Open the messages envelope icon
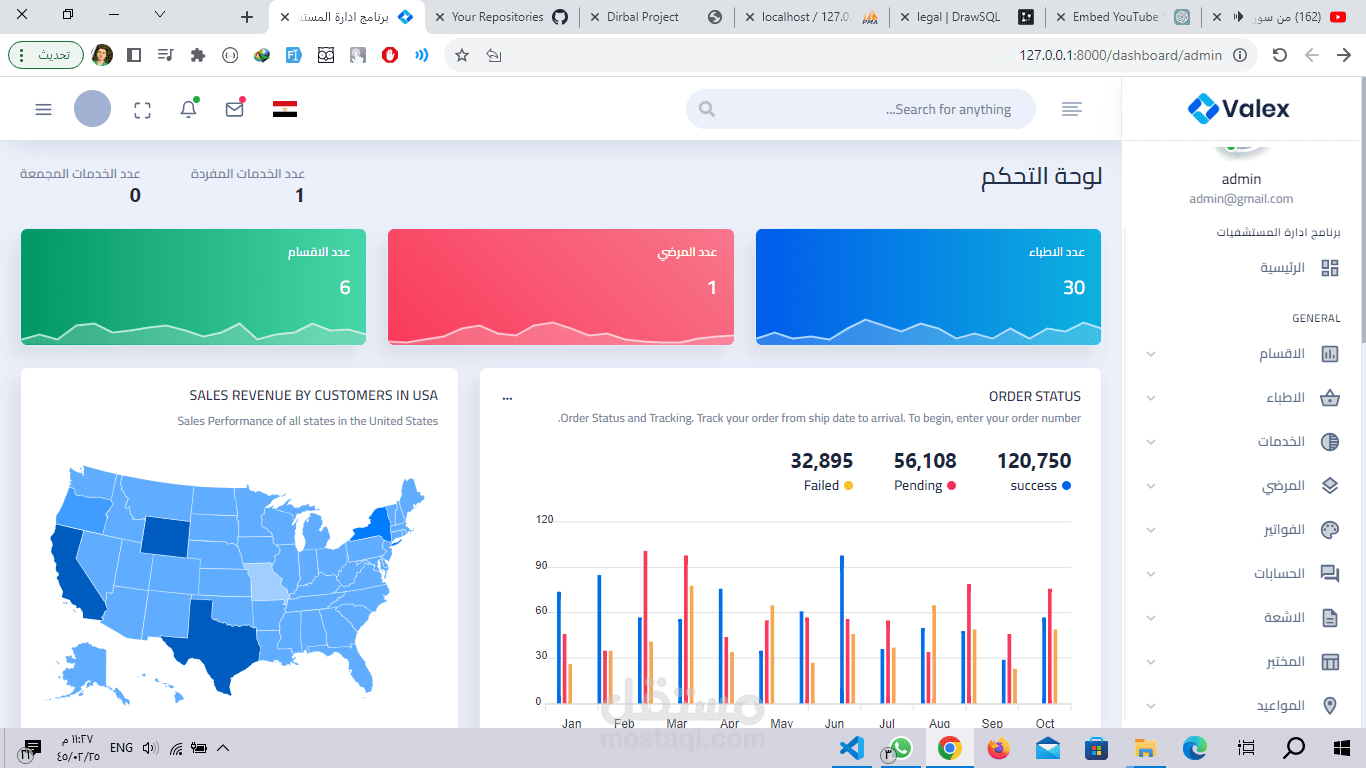Screen dimensions: 1366x768 coord(235,109)
